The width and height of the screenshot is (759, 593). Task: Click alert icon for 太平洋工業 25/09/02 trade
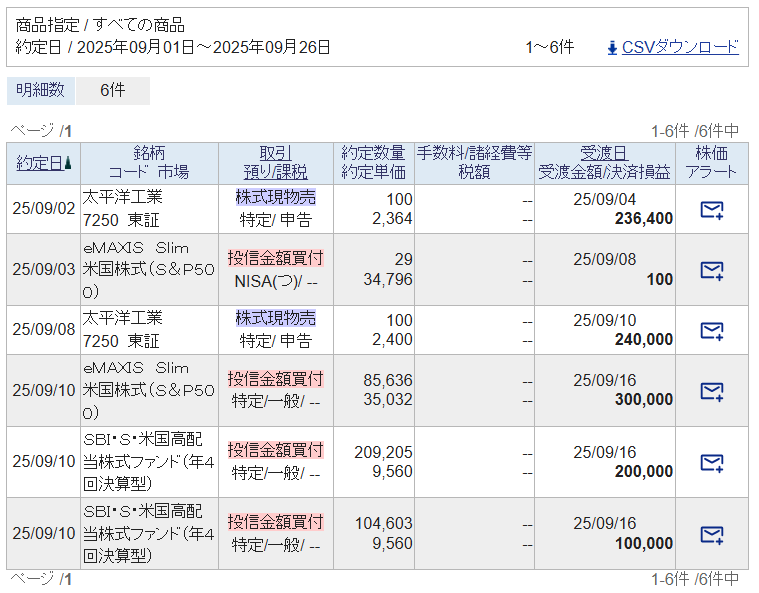[x=711, y=210]
